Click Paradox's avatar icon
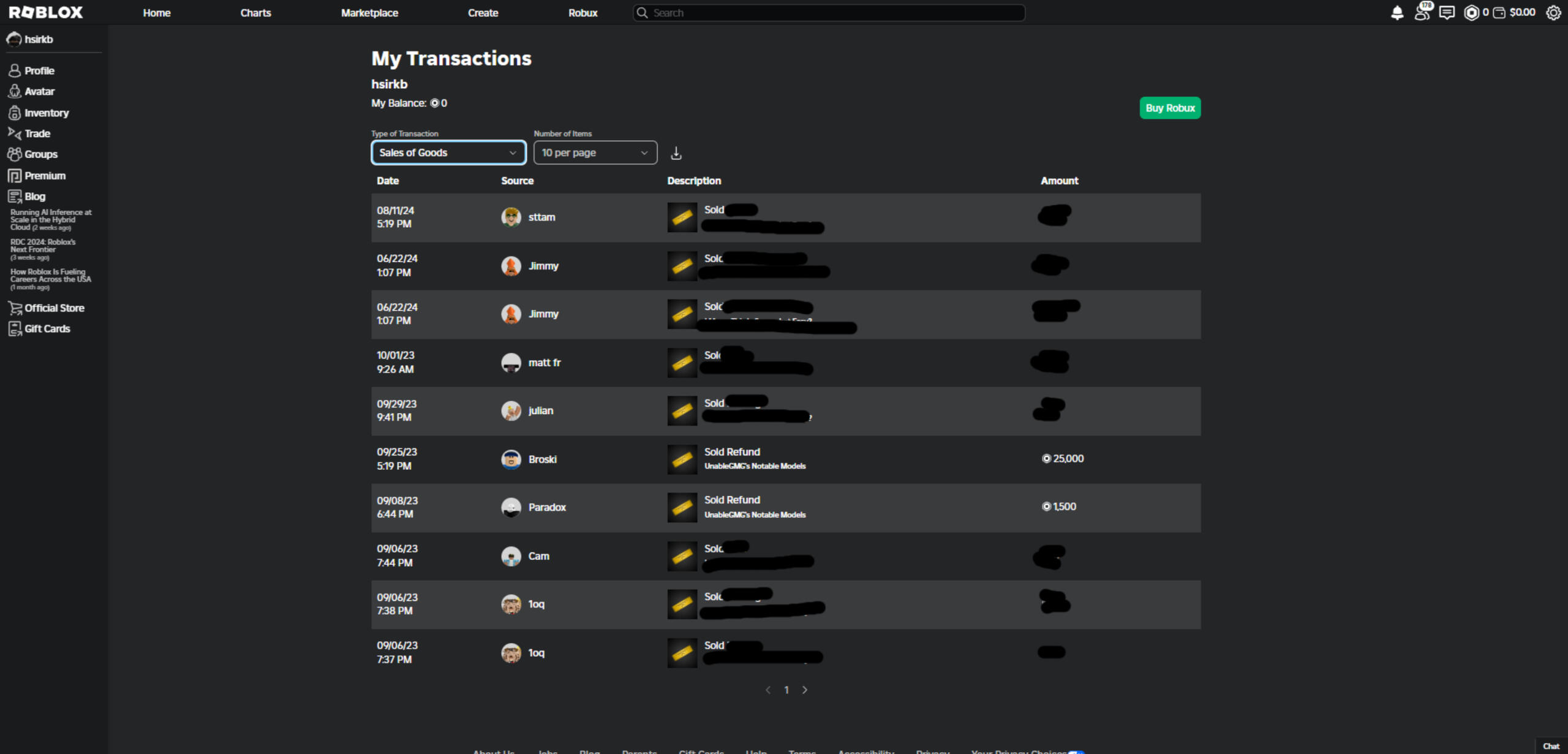The image size is (1568, 754). (511, 507)
